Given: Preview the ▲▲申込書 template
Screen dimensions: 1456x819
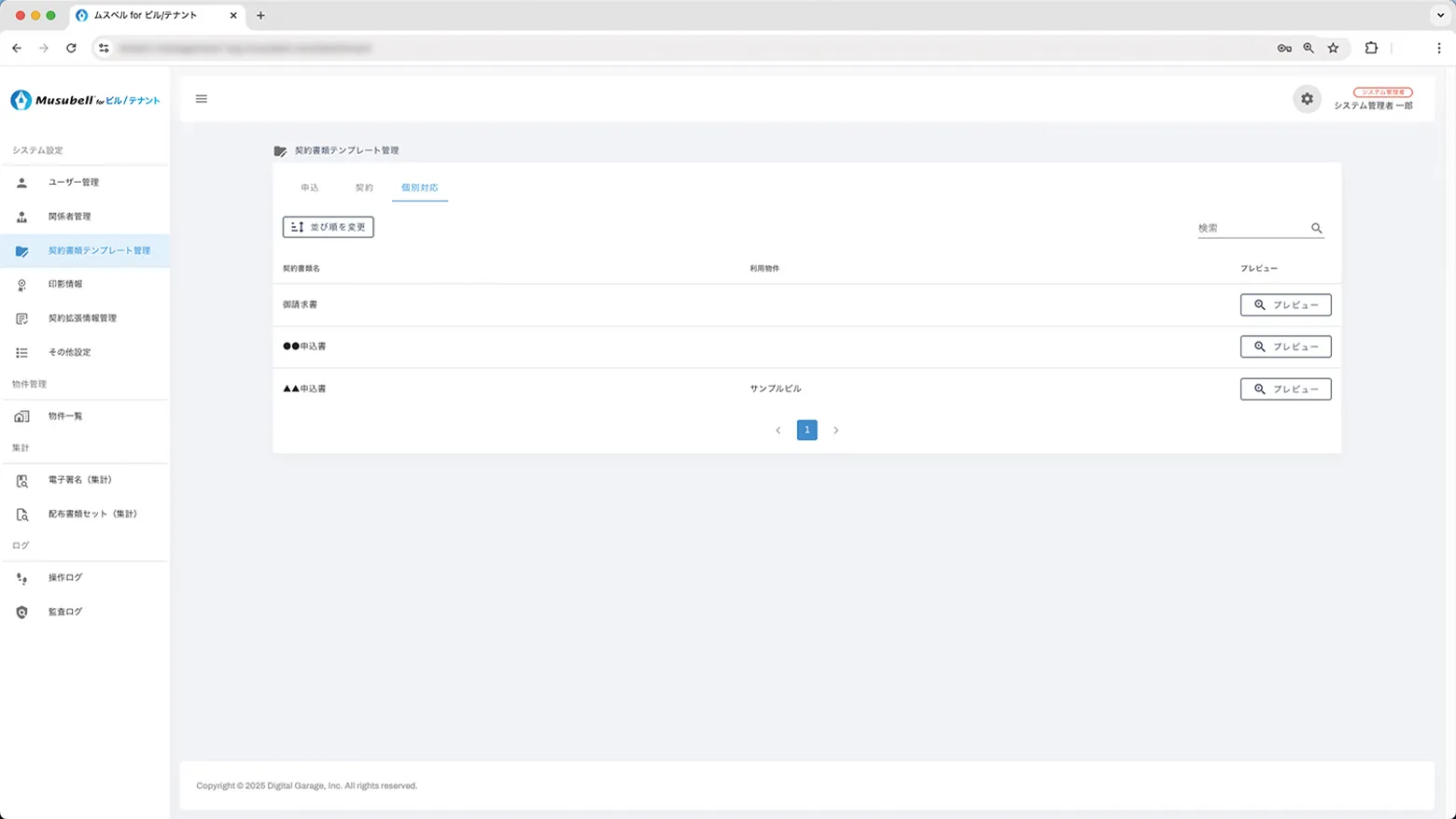Looking at the screenshot, I should click(1285, 389).
